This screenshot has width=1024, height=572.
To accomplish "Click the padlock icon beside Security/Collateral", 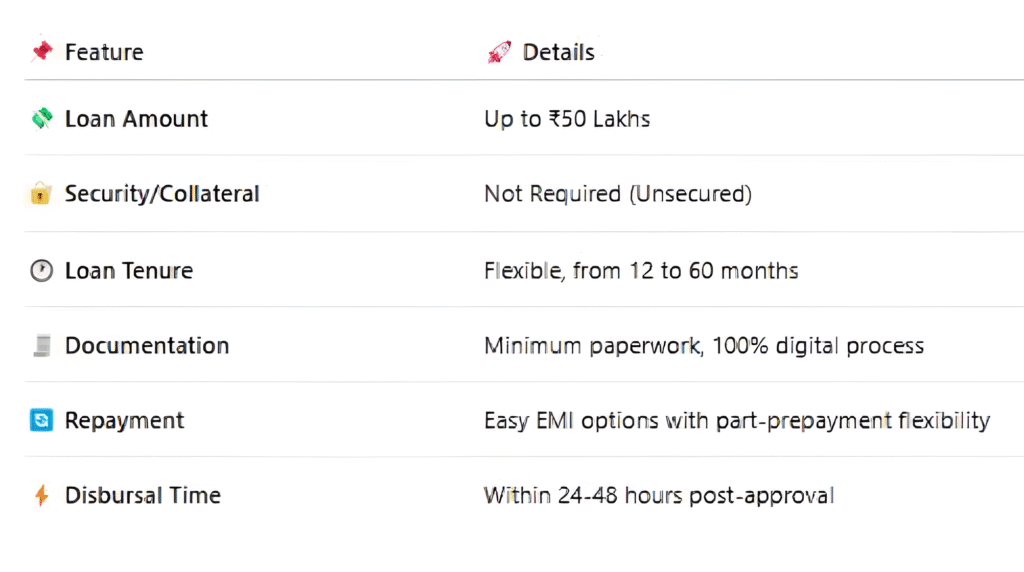I will coord(41,194).
